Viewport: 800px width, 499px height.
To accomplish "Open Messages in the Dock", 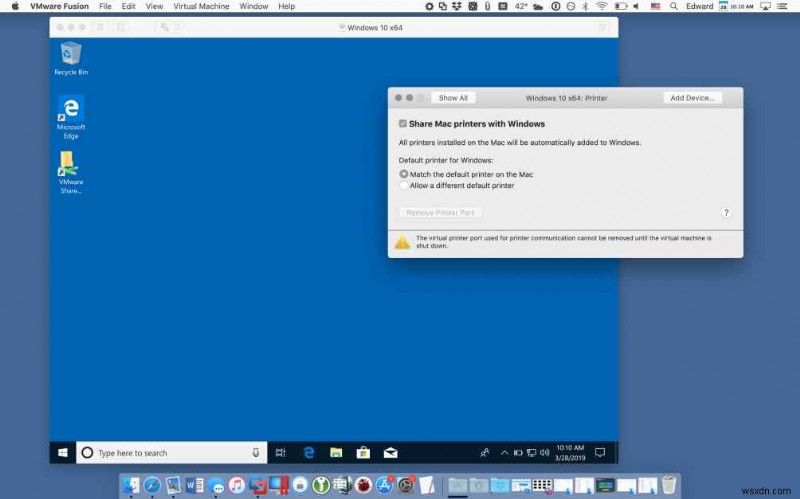I will tap(215, 485).
